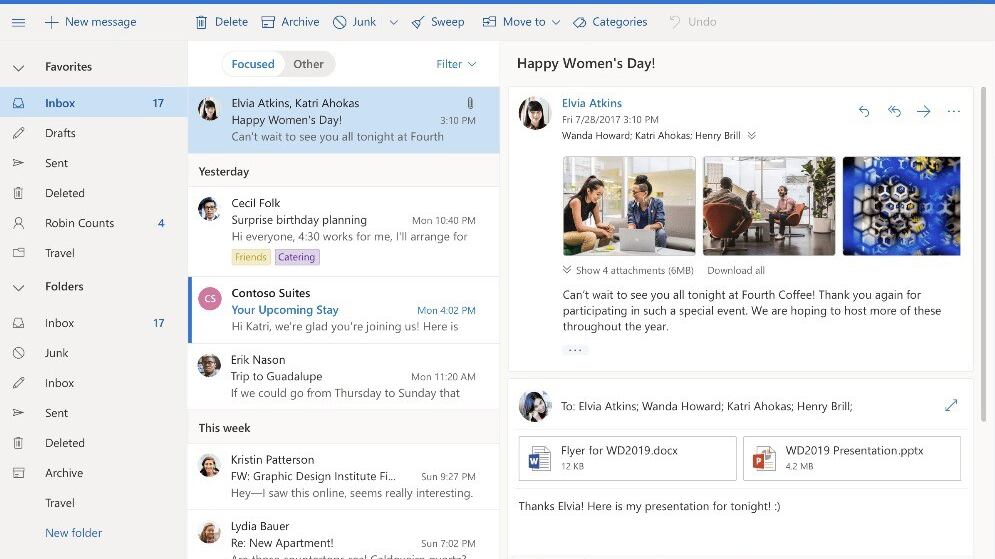This screenshot has width=995, height=559.
Task: Click the hamburger menu icon
Action: (18, 22)
